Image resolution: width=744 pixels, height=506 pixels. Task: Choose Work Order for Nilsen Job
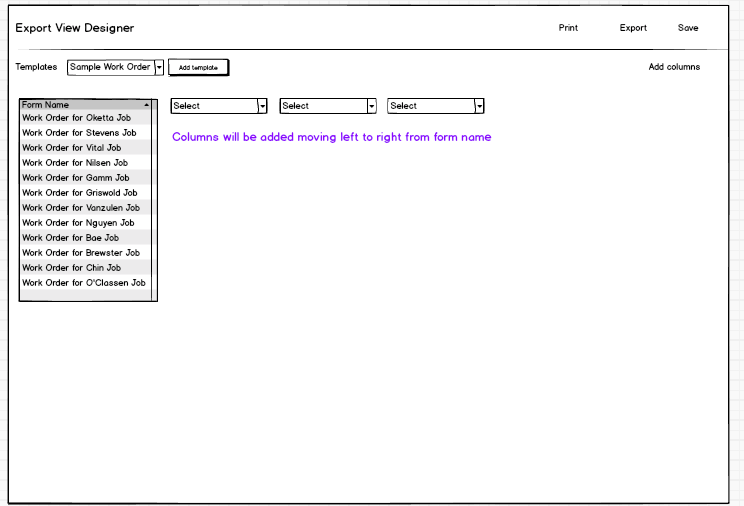coord(75,163)
